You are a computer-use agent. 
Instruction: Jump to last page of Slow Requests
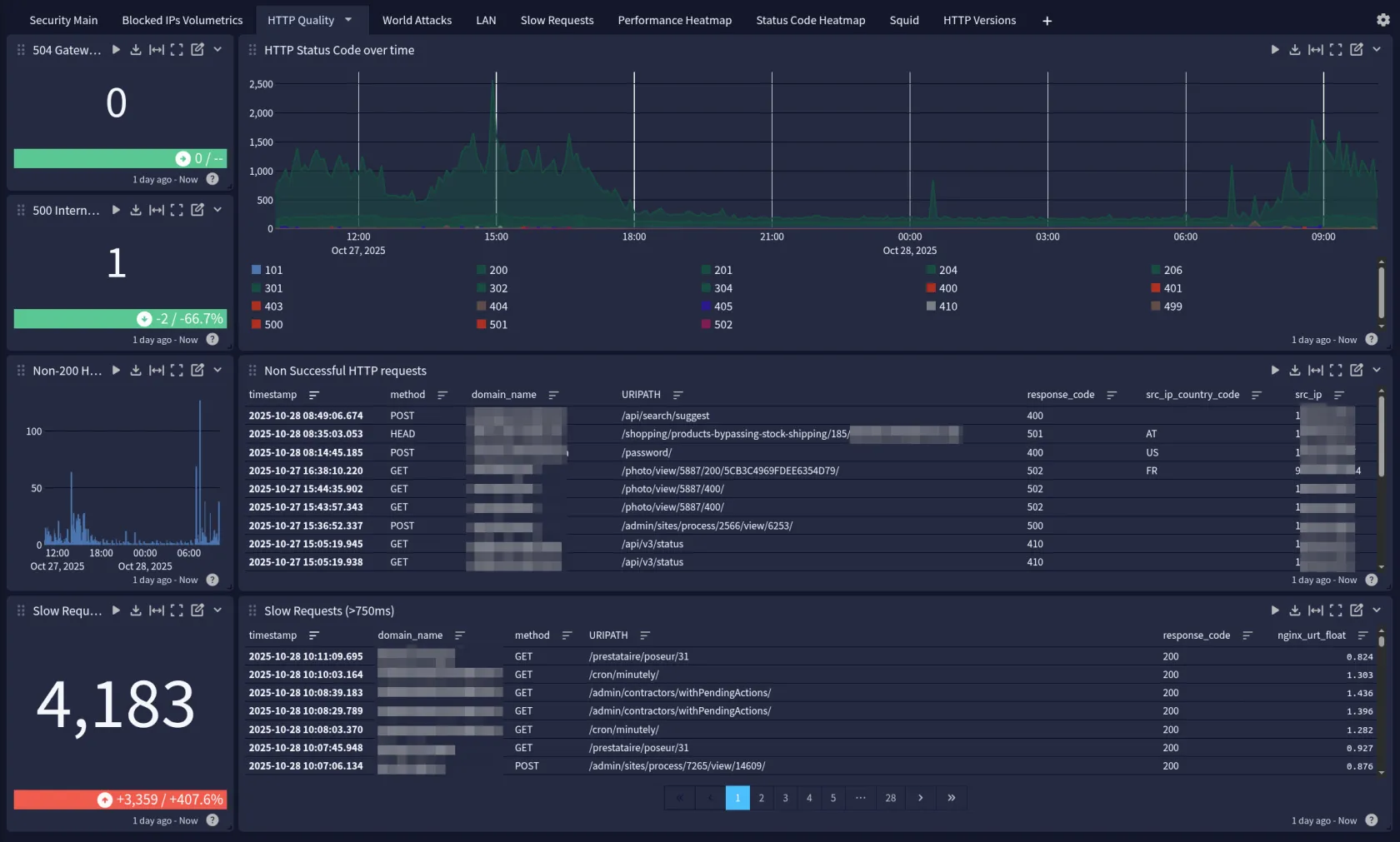point(951,798)
